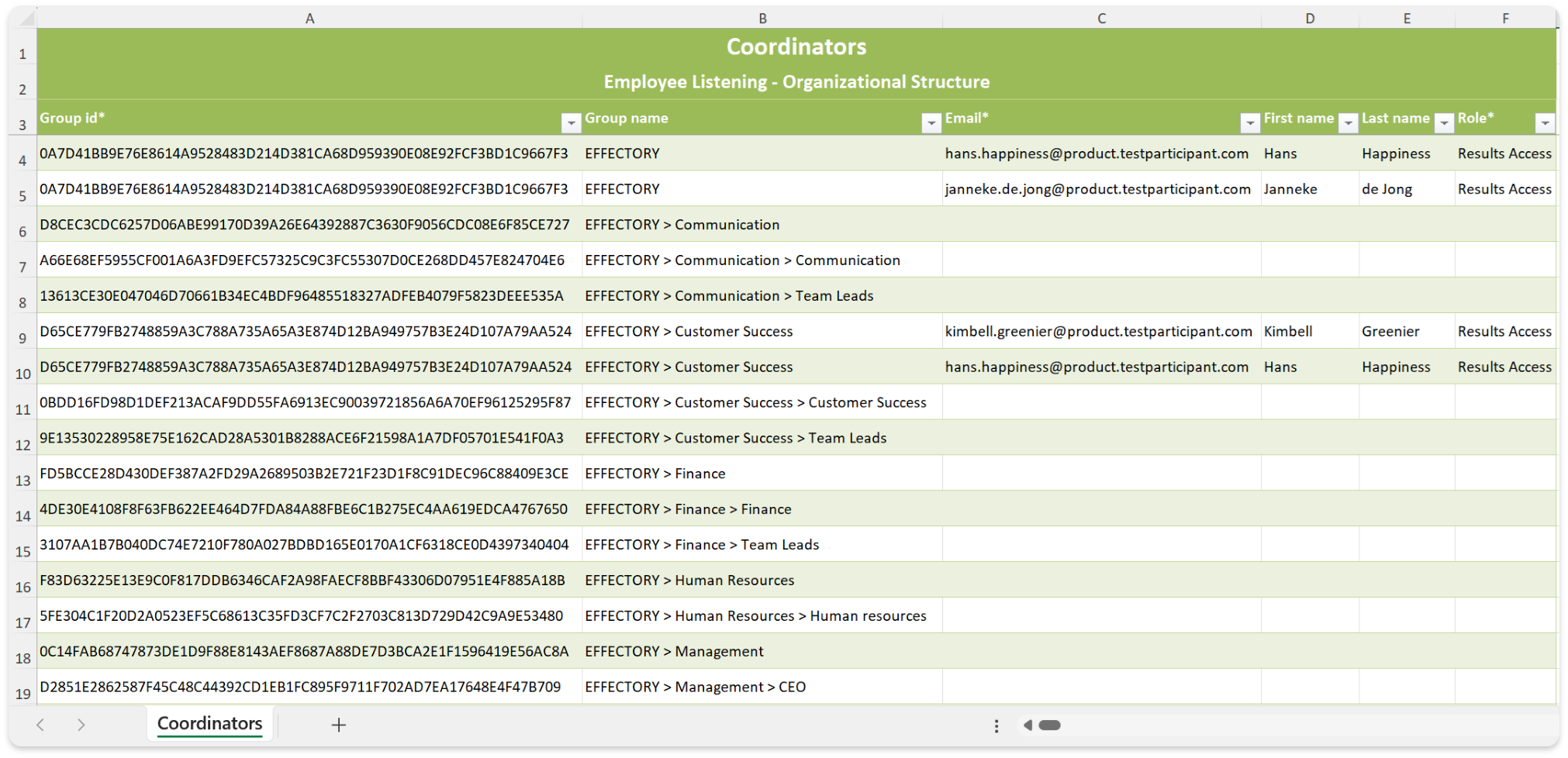Screen dimensions: 1568x758
Task: Select column C header
Action: click(x=1101, y=18)
